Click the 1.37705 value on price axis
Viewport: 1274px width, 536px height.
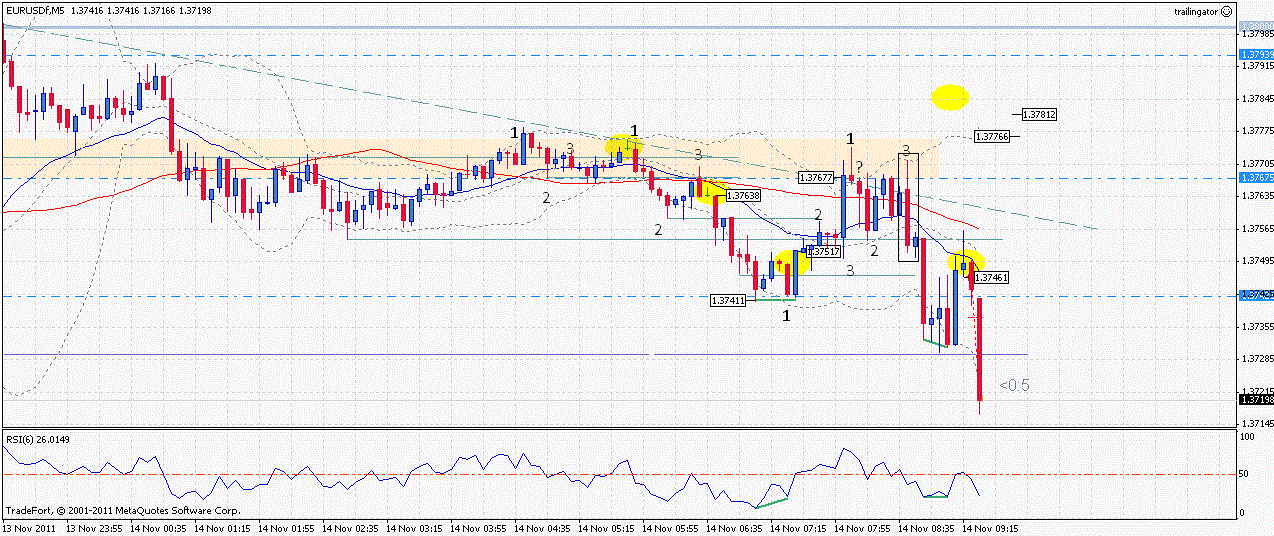1257,163
